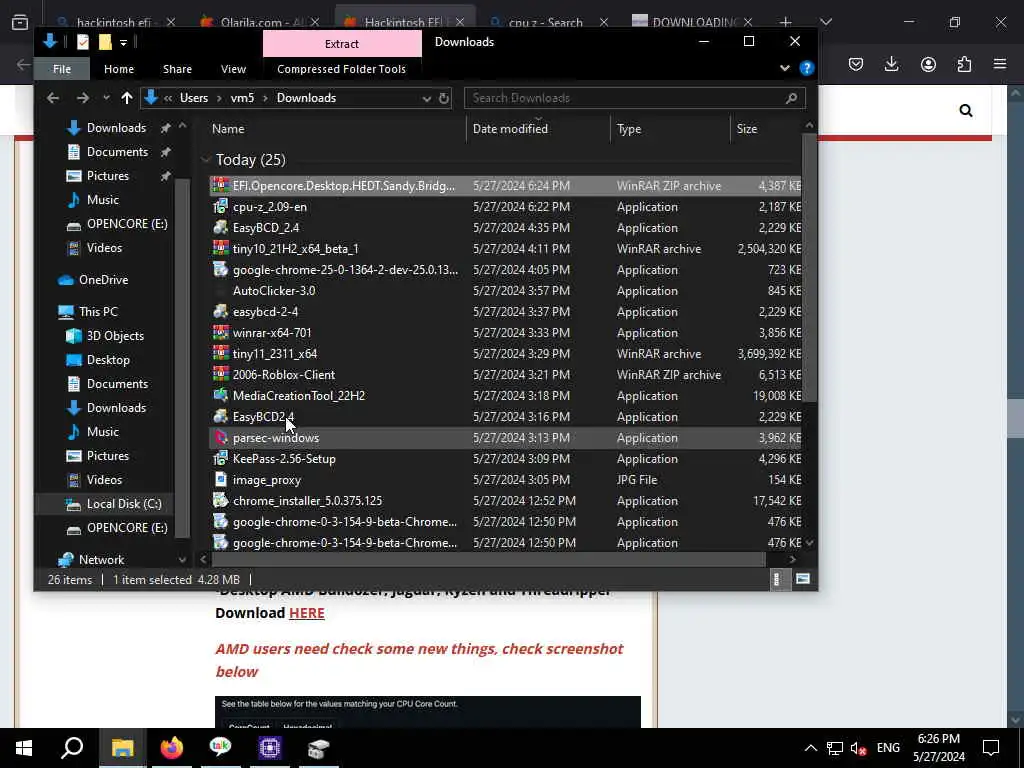Open the taskbar clock and date
This screenshot has height=768, width=1024.
pos(938,748)
